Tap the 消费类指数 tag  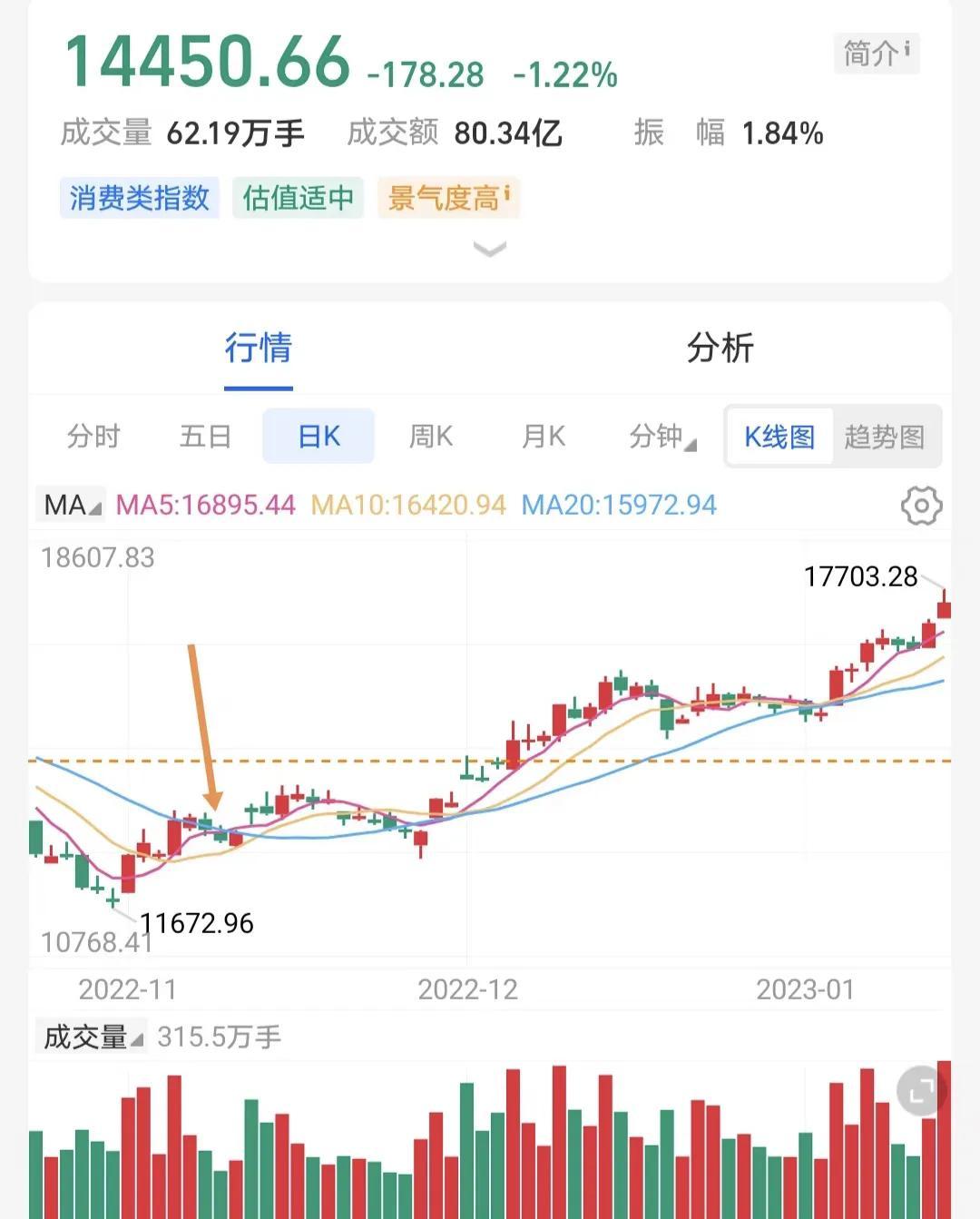click(140, 198)
